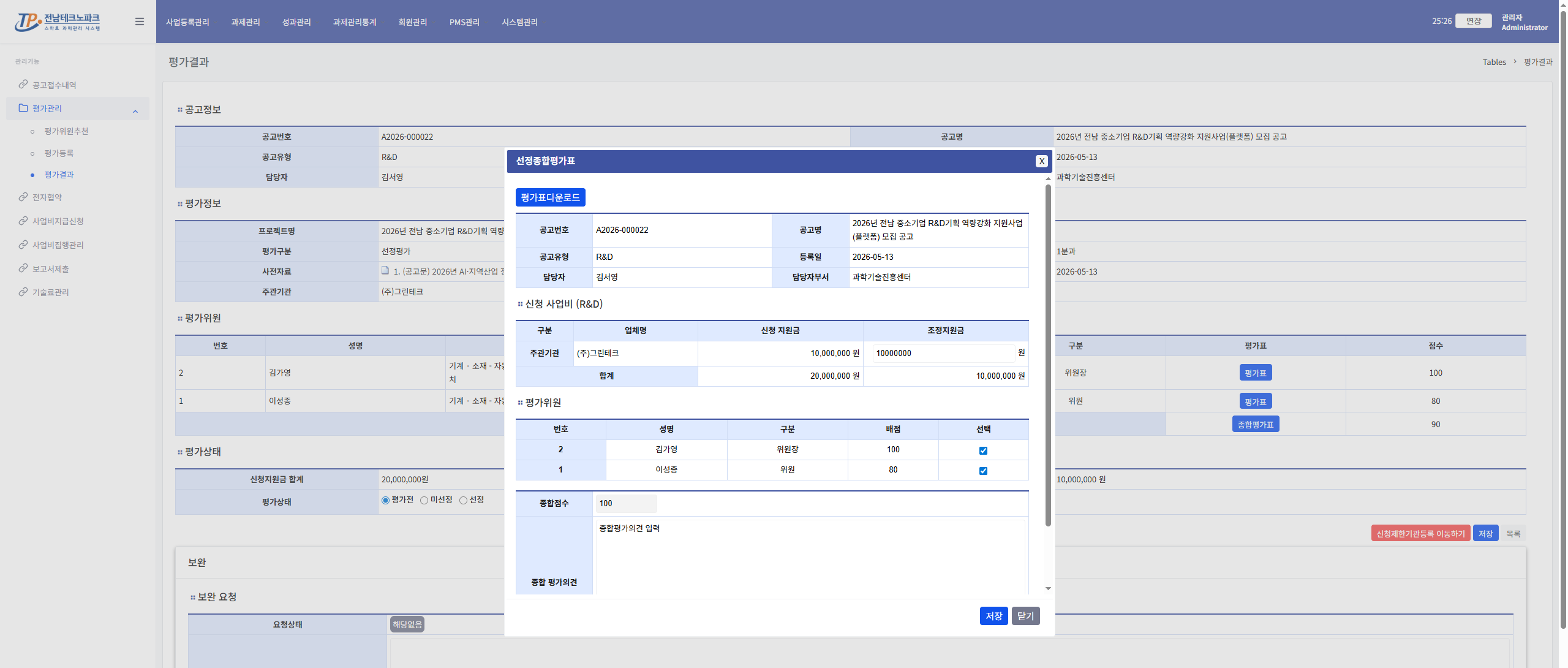Viewport: 1568px width, 668px height.
Task: Open the 회원관리 top menu
Action: [413, 22]
